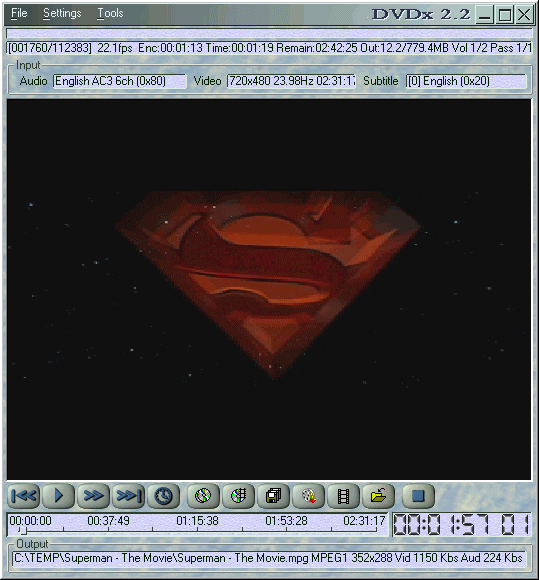Screen dimensions: 539x580
Task: Open the Settings menu
Action: pos(62,13)
